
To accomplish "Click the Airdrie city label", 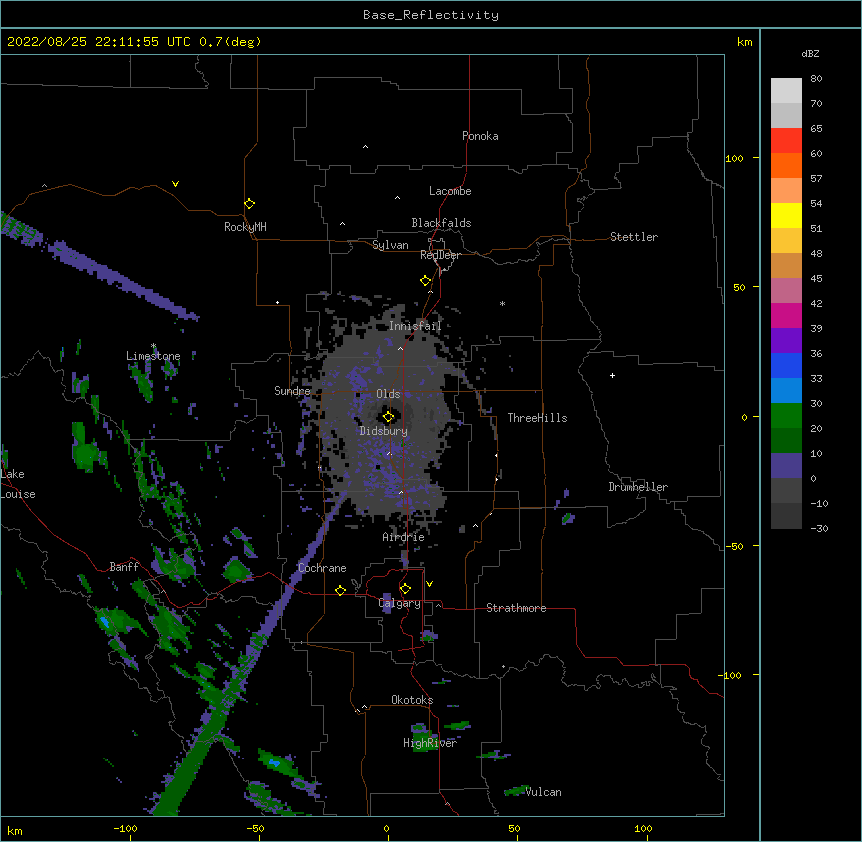I will coord(404,537).
